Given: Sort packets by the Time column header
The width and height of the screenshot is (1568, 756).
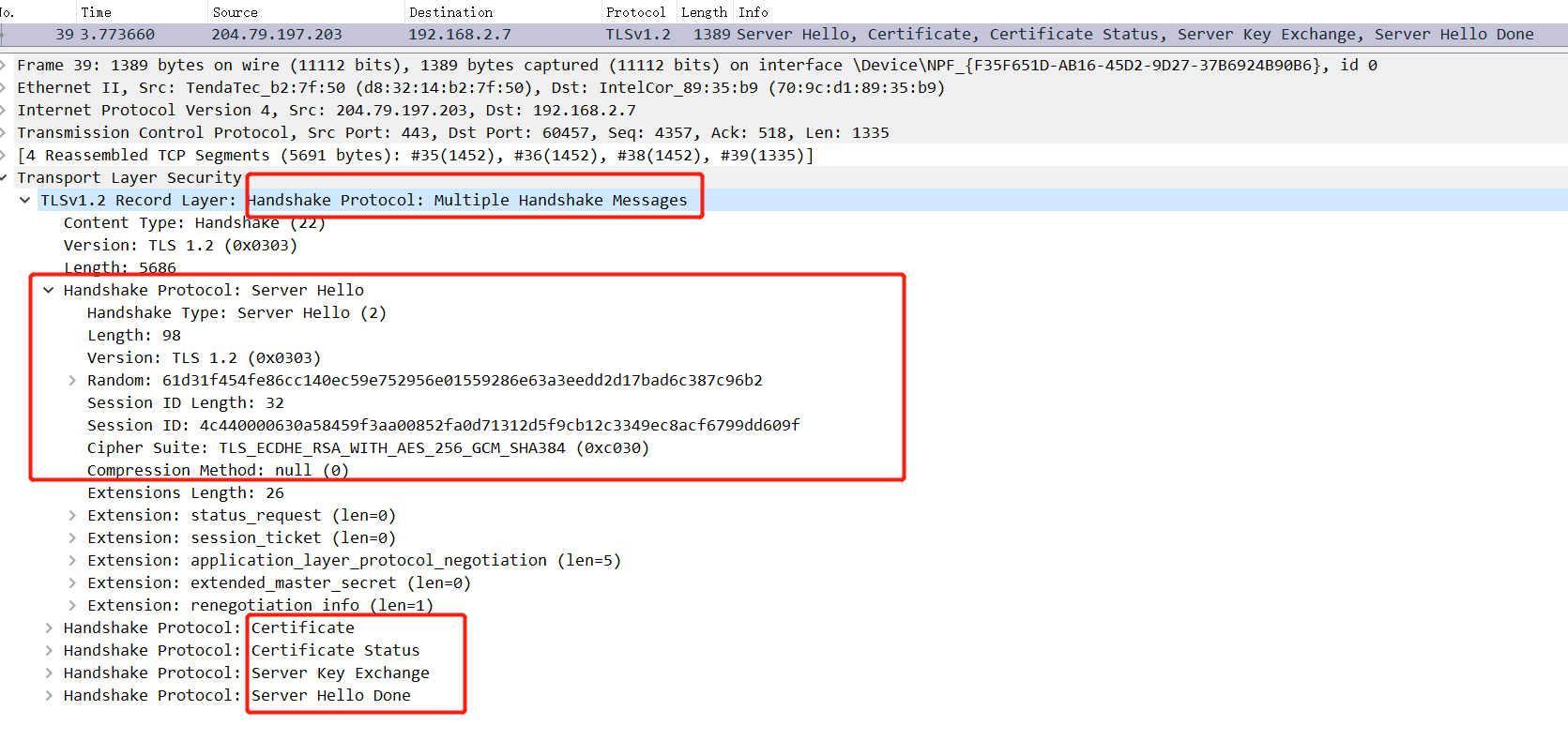Looking at the screenshot, I should coord(96,12).
